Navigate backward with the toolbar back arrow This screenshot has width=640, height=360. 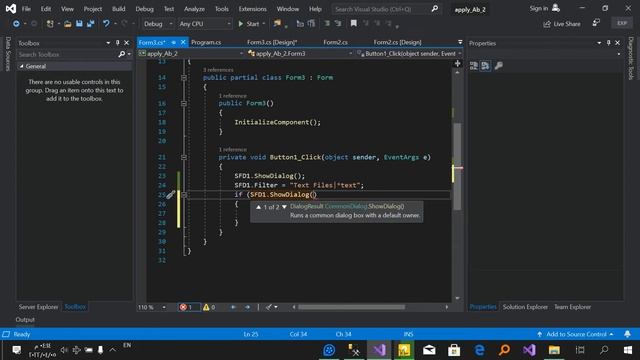[16, 24]
